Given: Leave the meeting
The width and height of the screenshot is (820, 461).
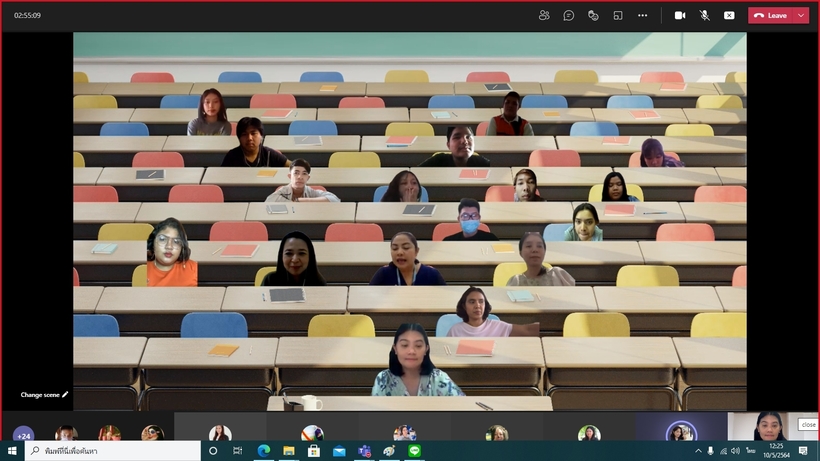Looking at the screenshot, I should click(x=771, y=15).
